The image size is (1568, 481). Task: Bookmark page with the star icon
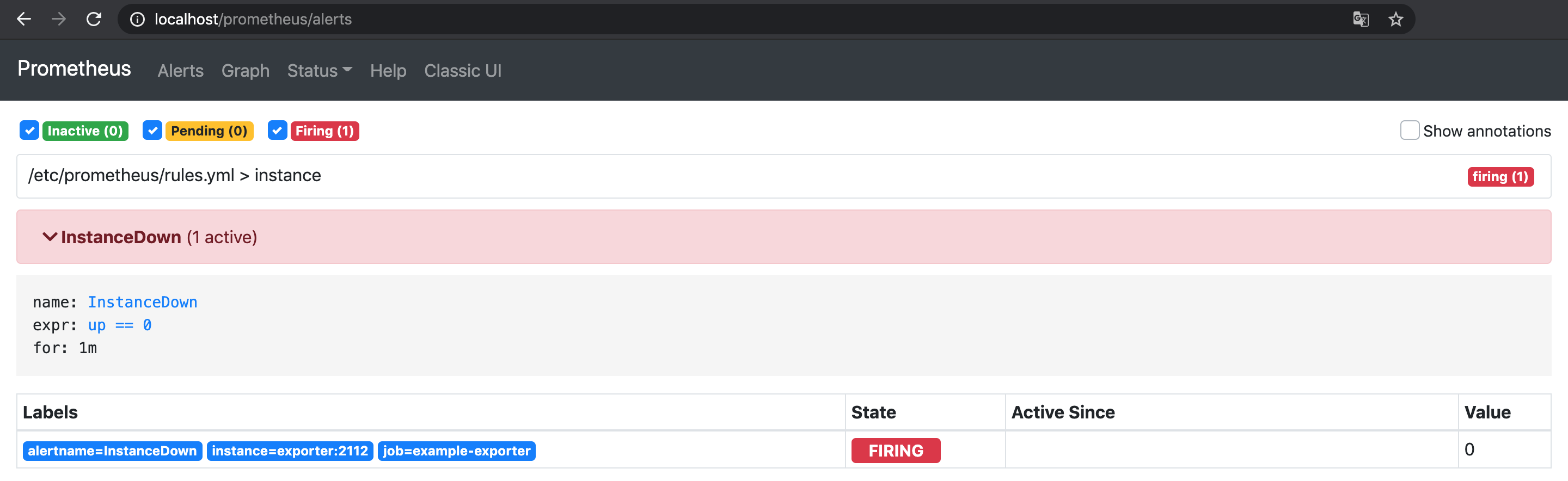point(1395,20)
